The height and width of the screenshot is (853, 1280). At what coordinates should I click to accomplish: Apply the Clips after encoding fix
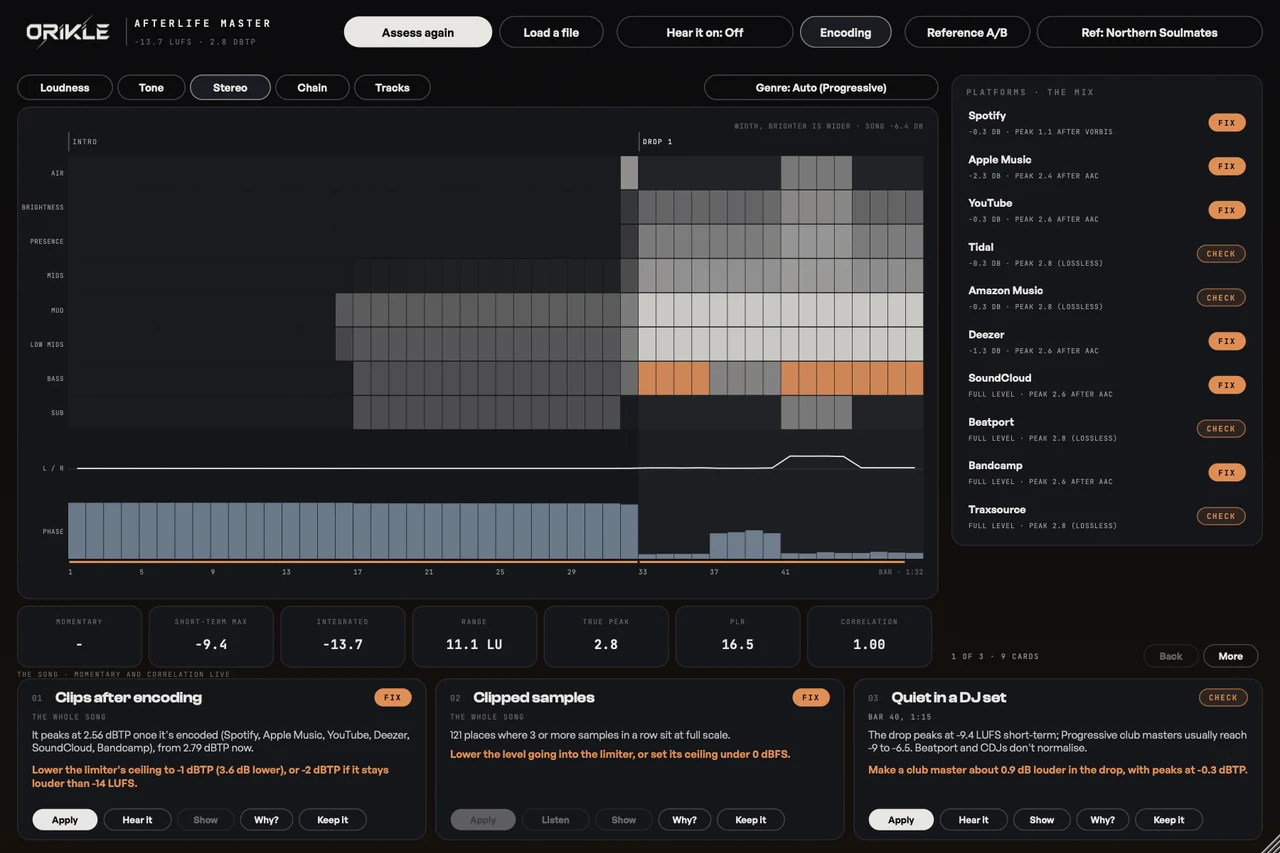coord(65,820)
